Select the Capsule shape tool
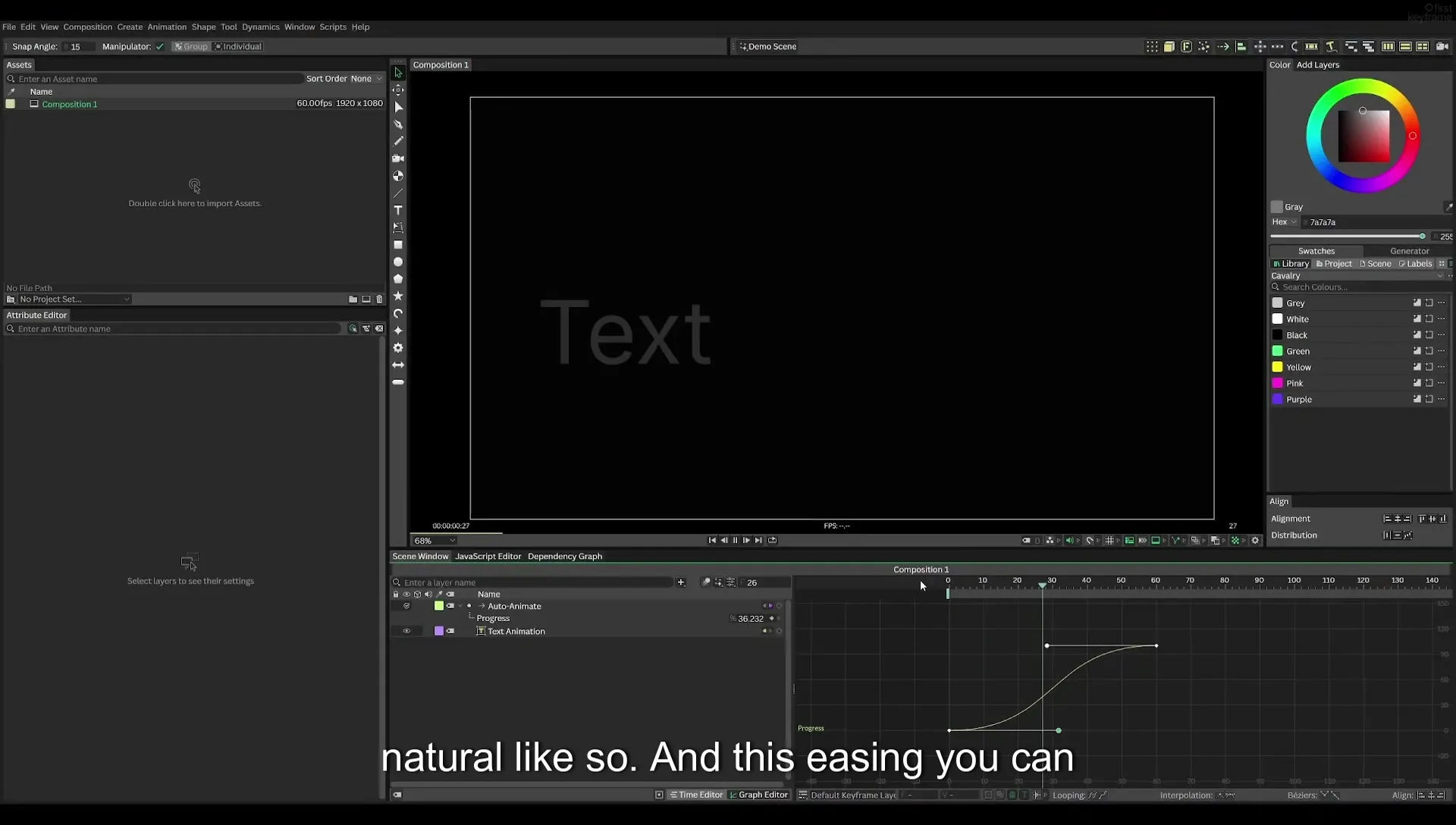This screenshot has height=825, width=1456. (x=398, y=382)
